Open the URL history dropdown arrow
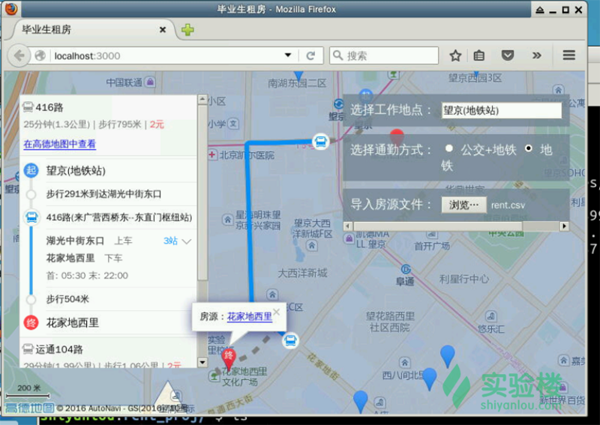 288,55
